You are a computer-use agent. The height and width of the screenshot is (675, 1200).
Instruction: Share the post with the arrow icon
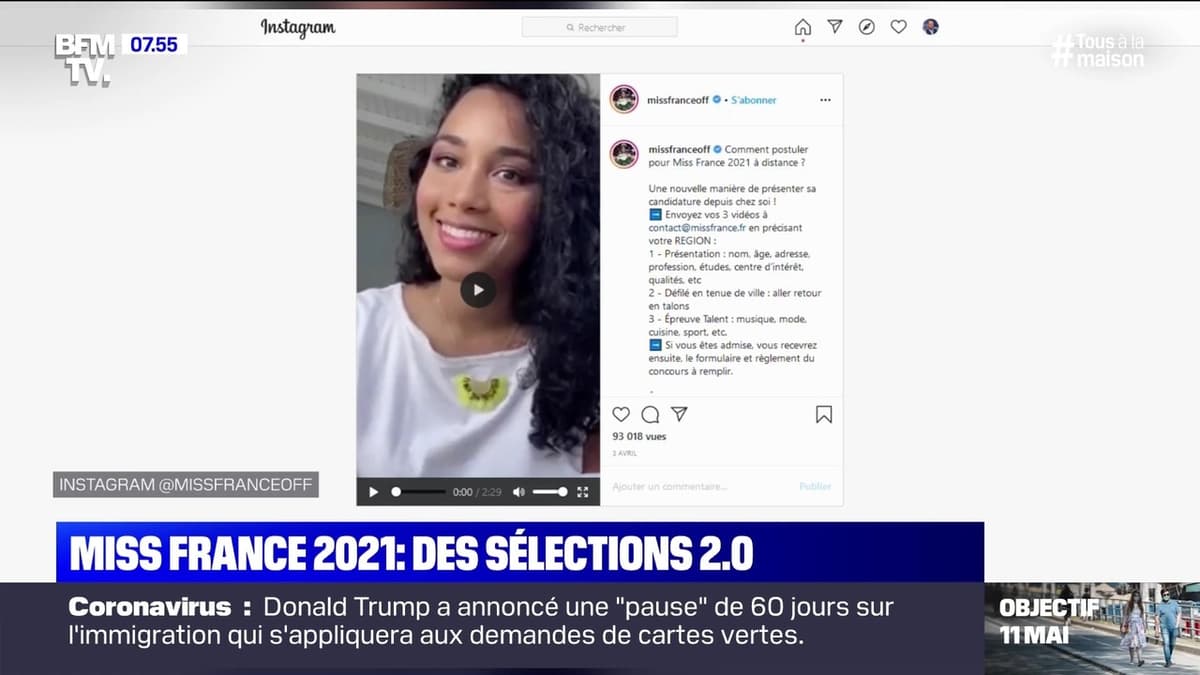(679, 414)
